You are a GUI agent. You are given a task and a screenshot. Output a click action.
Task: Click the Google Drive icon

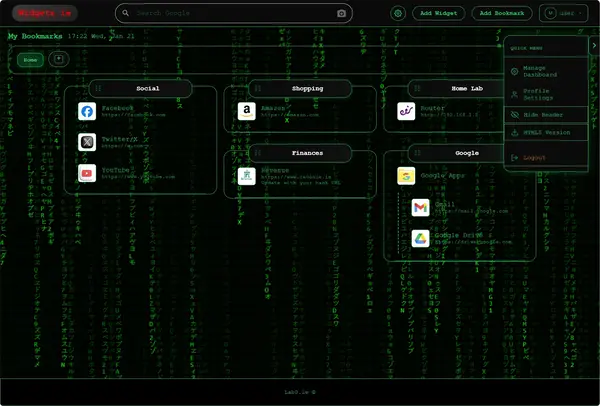tap(420, 239)
